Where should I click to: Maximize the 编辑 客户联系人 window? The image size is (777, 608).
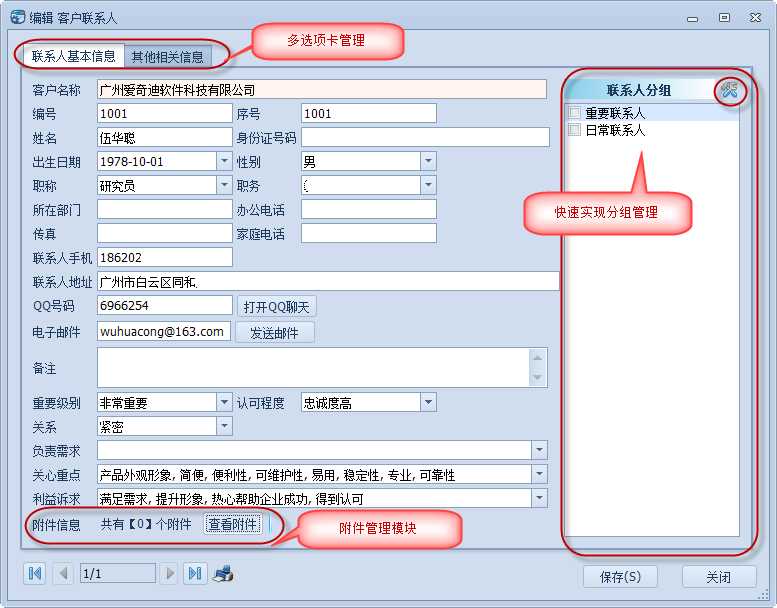click(724, 18)
